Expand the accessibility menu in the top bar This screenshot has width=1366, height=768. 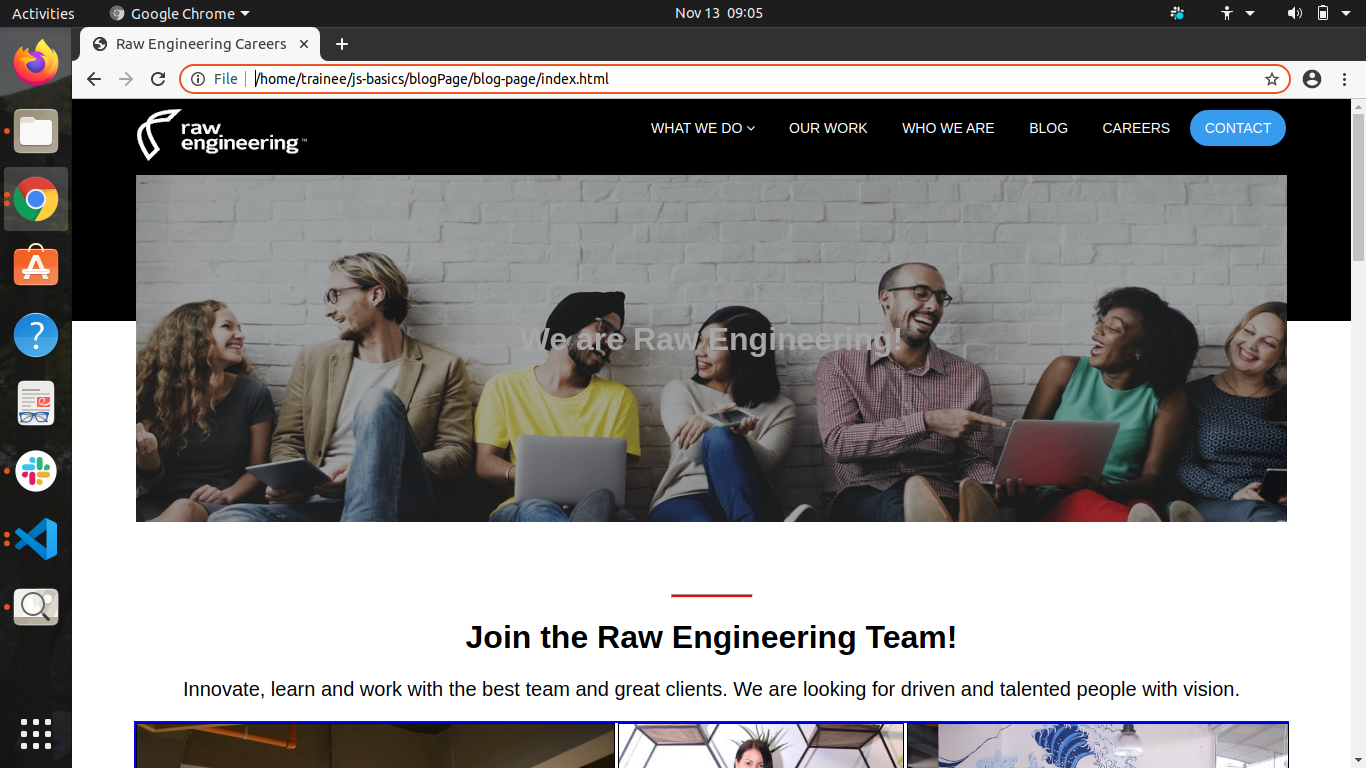[1237, 14]
